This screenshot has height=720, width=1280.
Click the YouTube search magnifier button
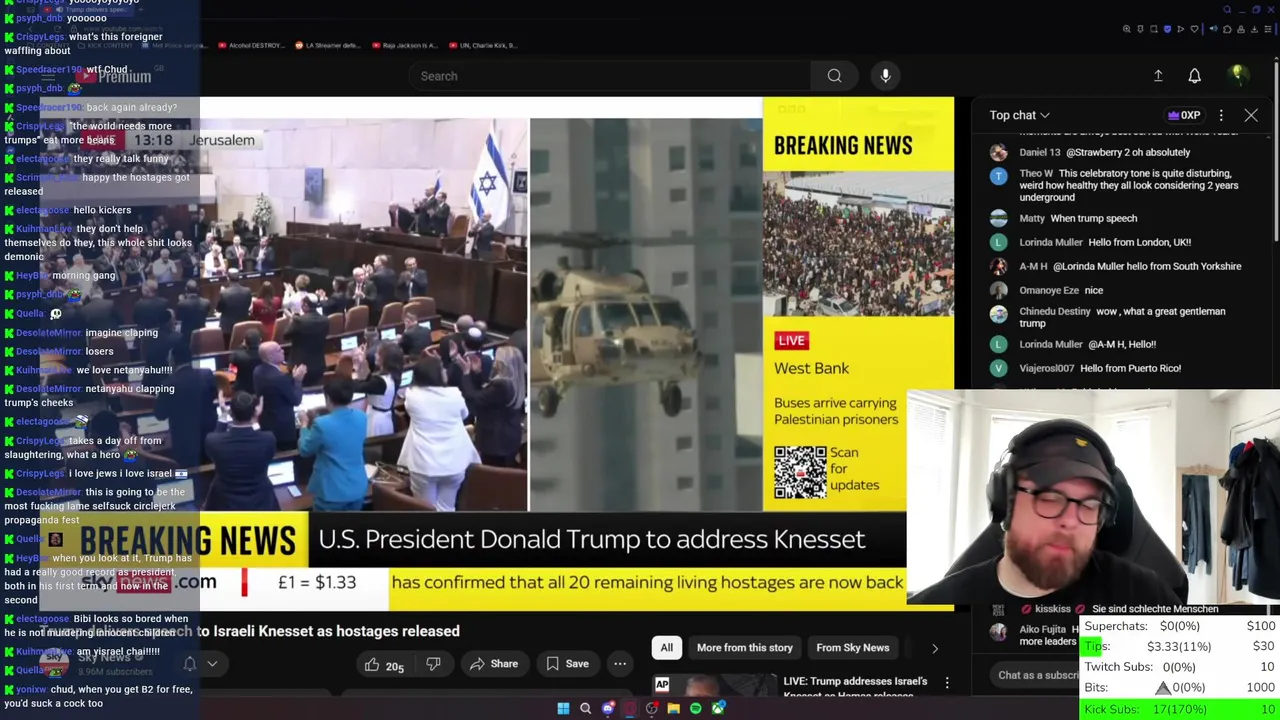[x=834, y=76]
